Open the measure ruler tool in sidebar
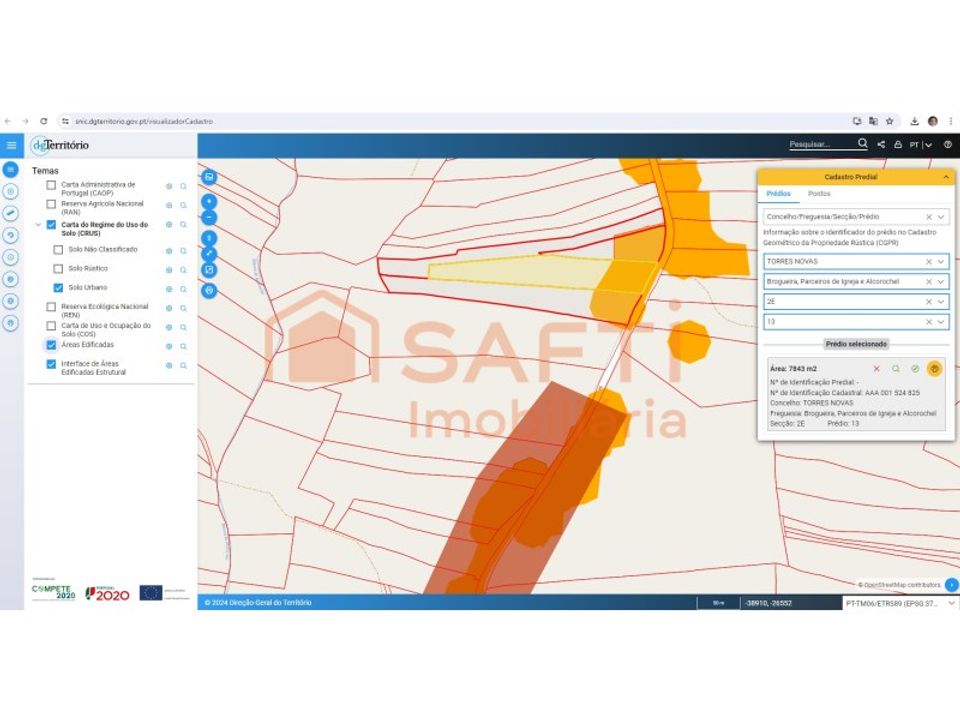Viewport: 960px width, 720px height. tap(10, 214)
